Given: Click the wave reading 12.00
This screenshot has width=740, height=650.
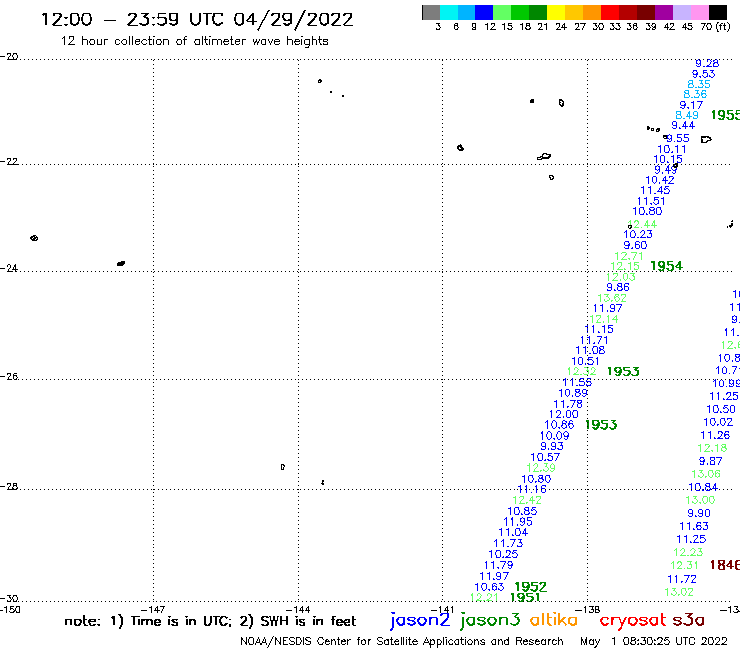Looking at the screenshot, I should coord(563,414).
